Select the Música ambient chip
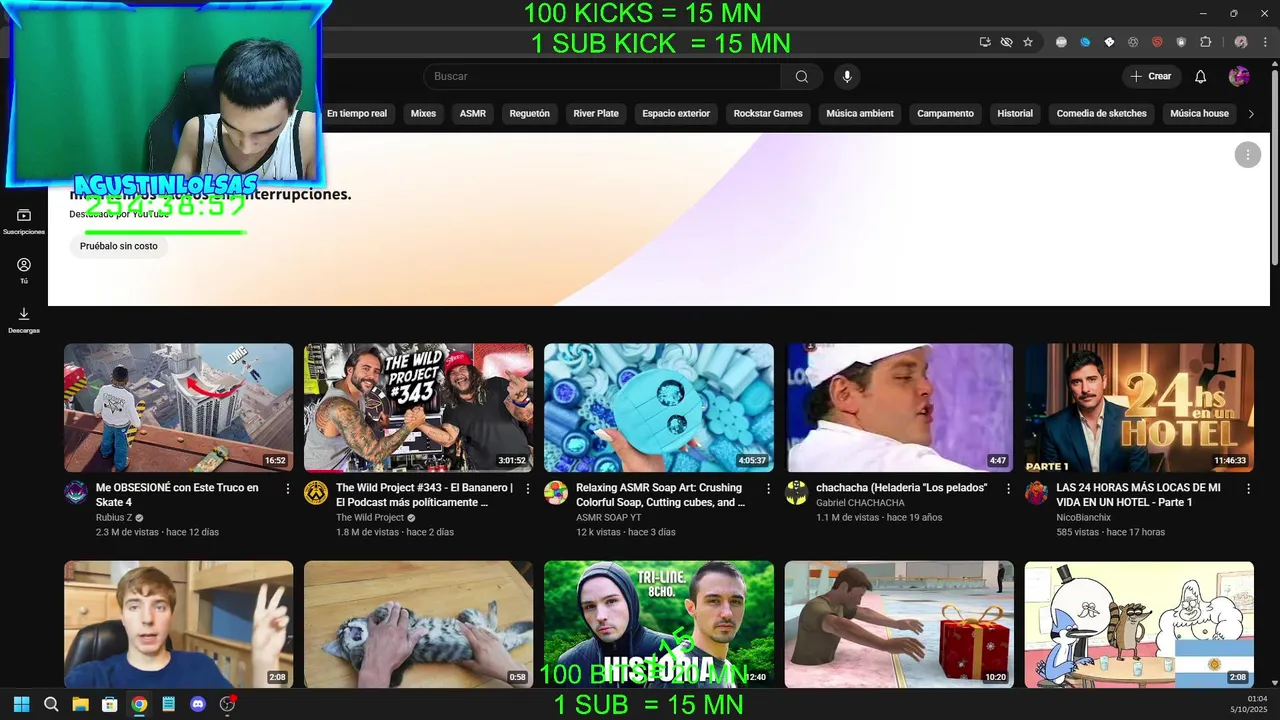This screenshot has width=1280, height=720. 860,114
